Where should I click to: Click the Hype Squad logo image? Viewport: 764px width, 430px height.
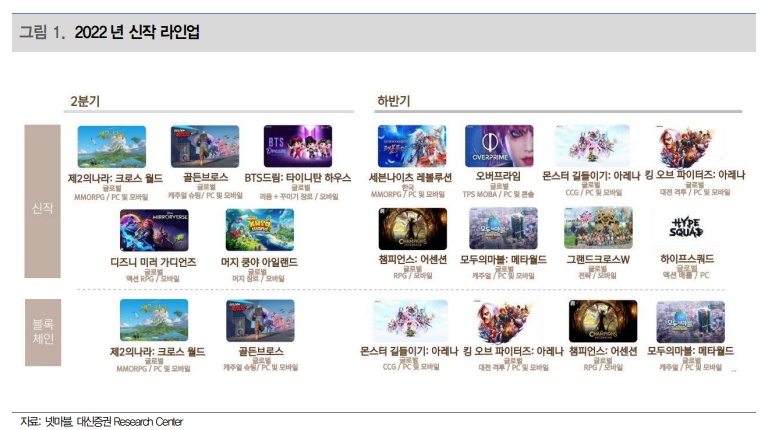pyautogui.click(x=686, y=227)
